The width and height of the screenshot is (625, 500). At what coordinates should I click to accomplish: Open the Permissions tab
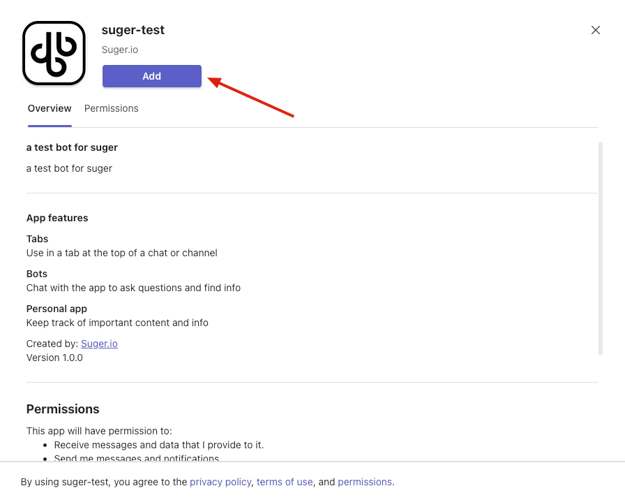(111, 108)
